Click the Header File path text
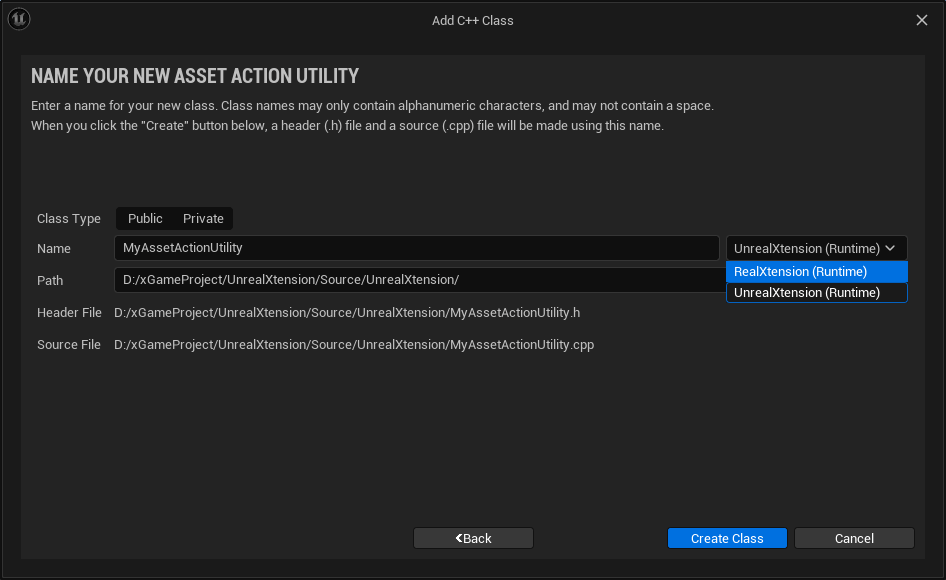The image size is (946, 580). coord(347,313)
